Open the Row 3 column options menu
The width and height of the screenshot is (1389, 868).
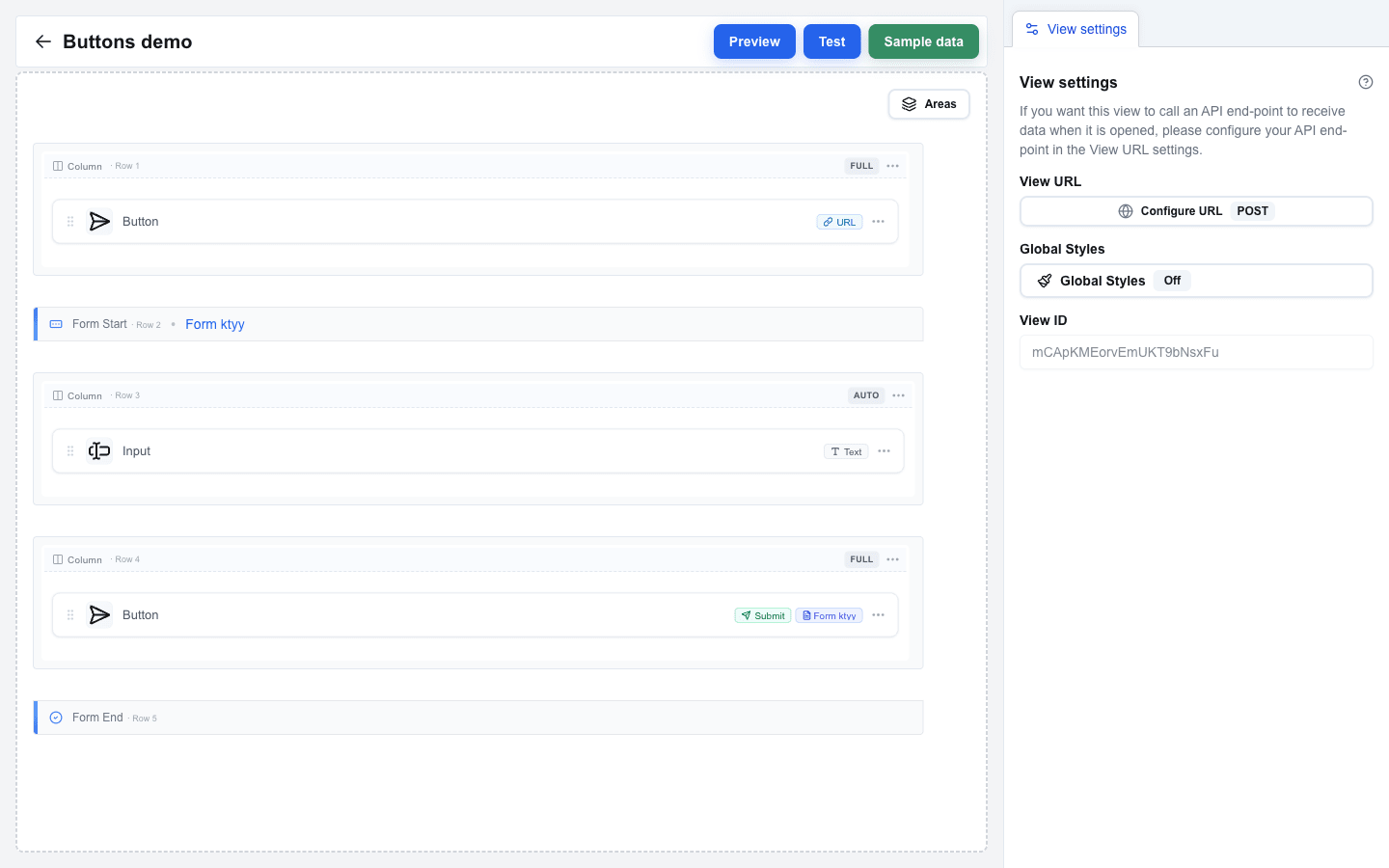click(x=899, y=395)
